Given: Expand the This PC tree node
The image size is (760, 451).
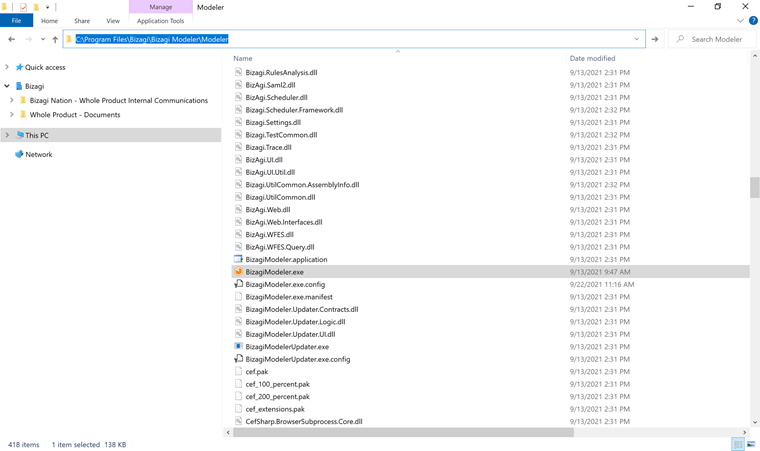Looking at the screenshot, I should (x=7, y=135).
